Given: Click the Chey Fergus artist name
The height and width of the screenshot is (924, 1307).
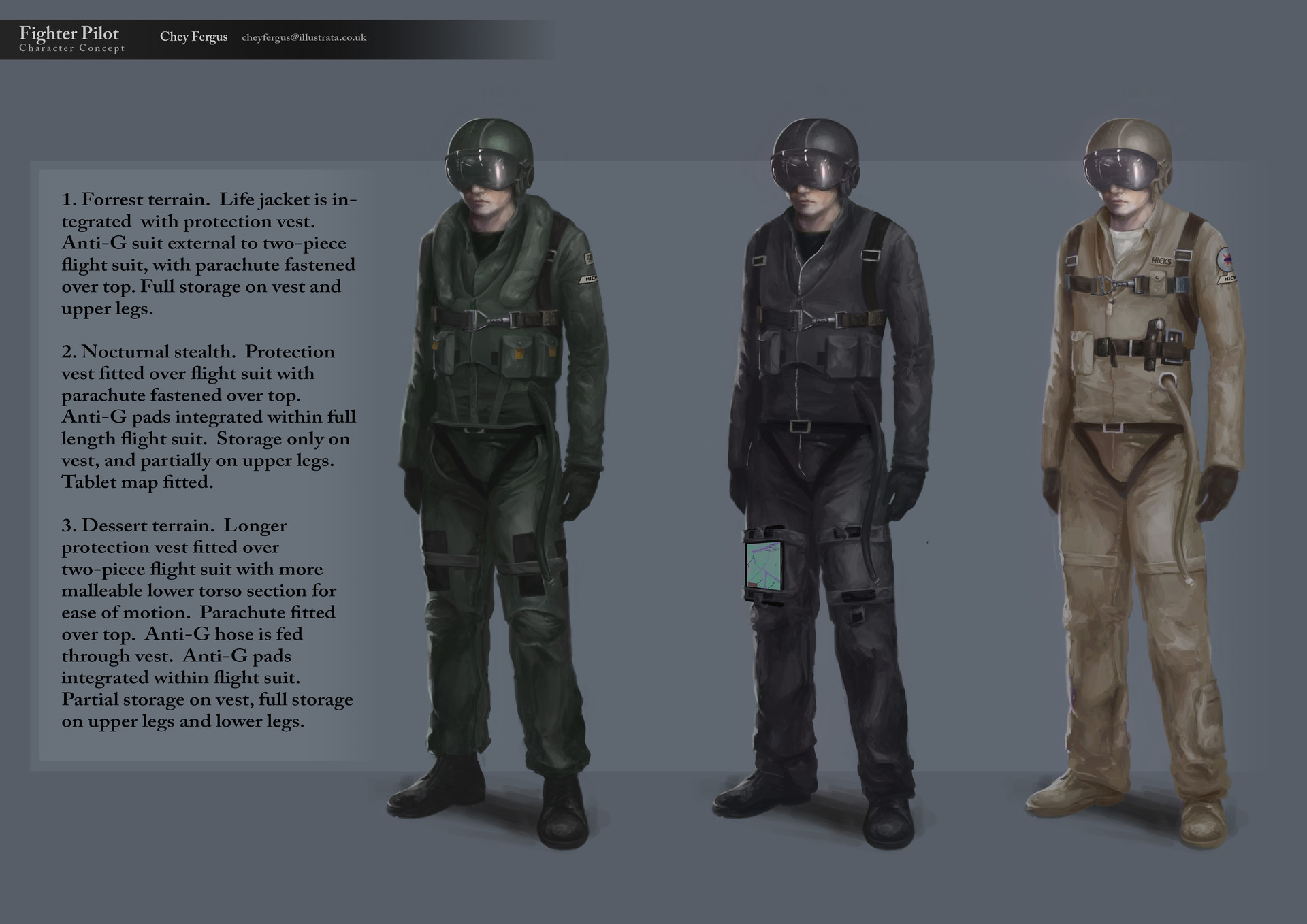Looking at the screenshot, I should [x=193, y=37].
